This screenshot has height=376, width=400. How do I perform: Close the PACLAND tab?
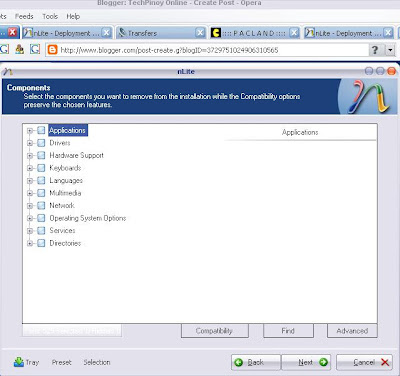click(294, 33)
